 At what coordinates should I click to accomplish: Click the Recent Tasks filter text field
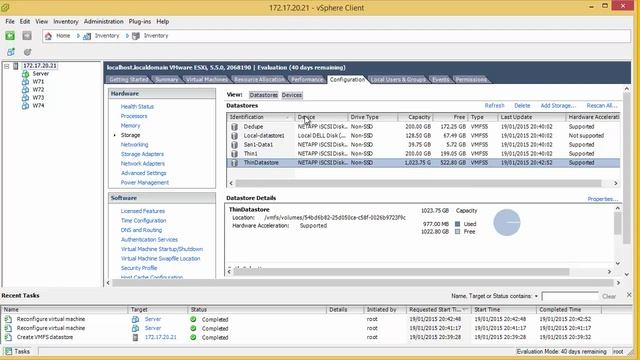pyautogui.click(x=570, y=296)
